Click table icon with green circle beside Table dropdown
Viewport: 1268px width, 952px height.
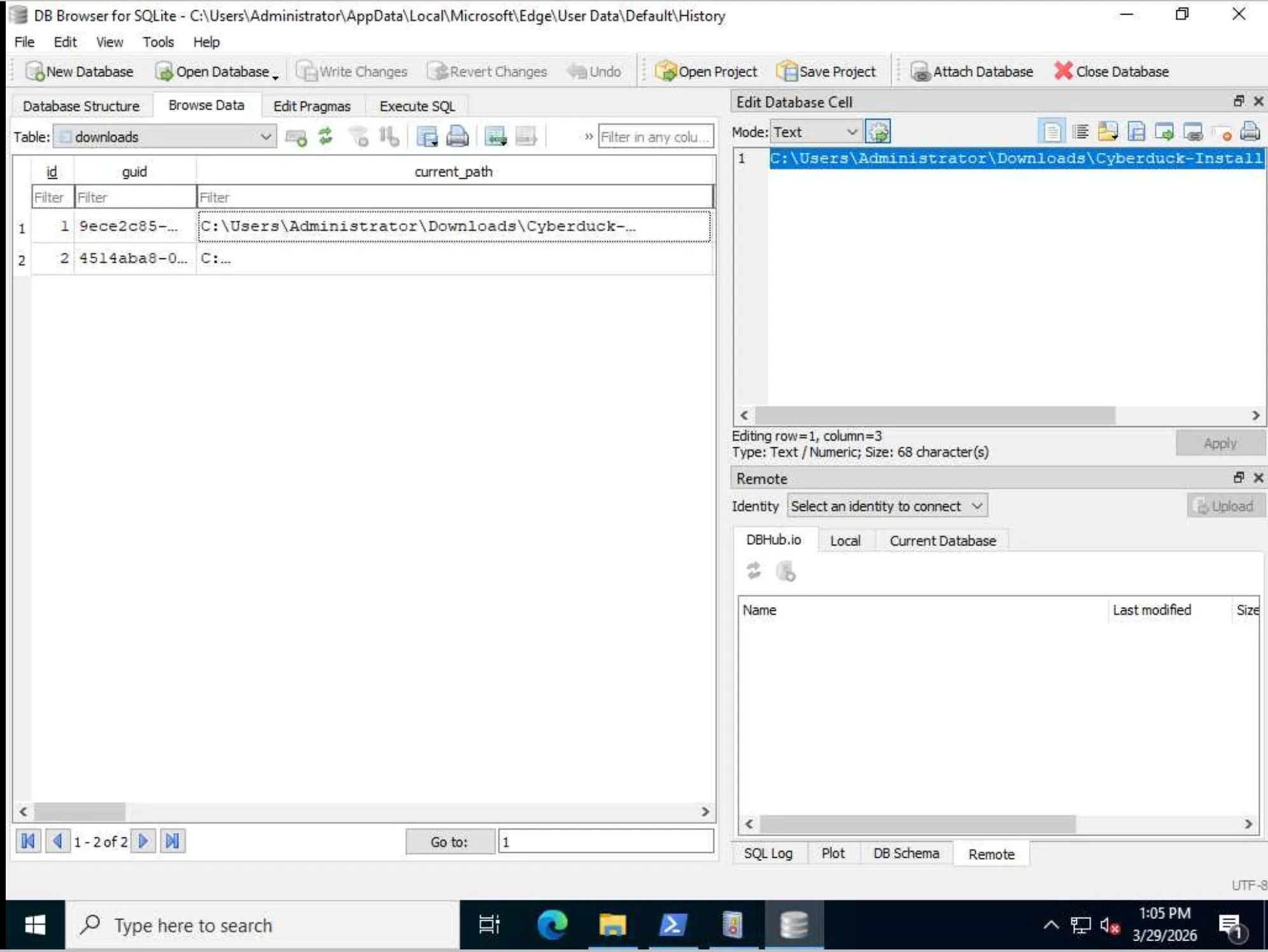pyautogui.click(x=296, y=136)
